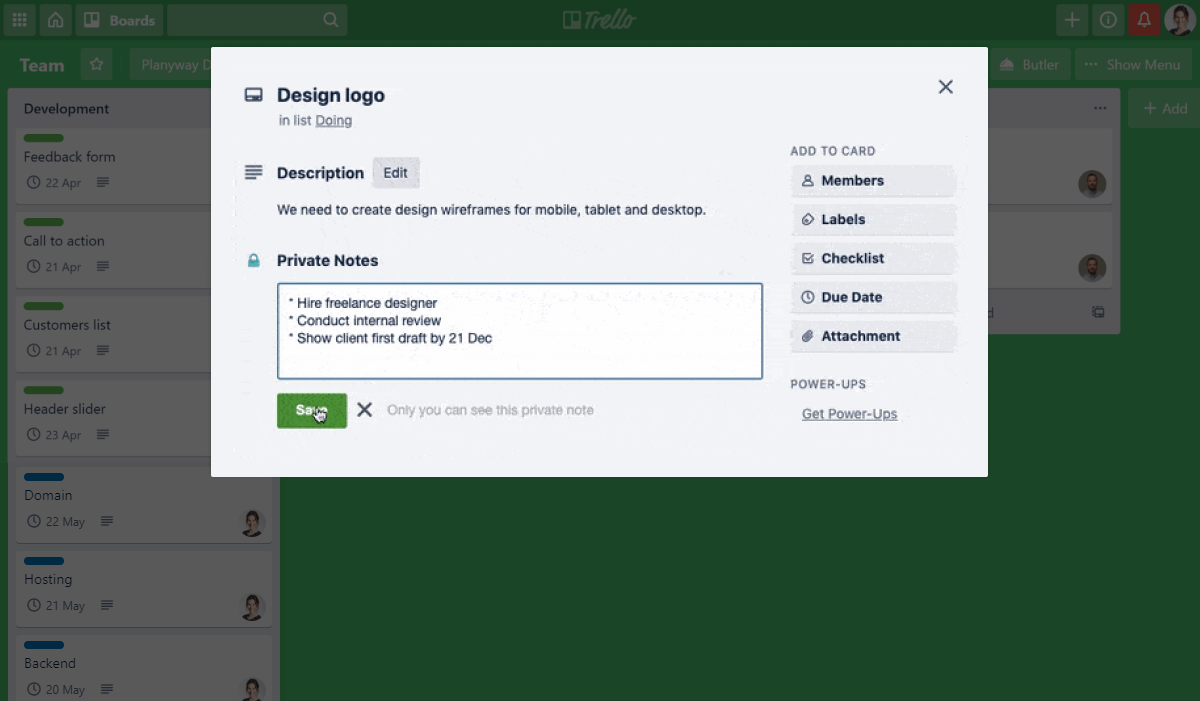Go to Trello home icon
Screen dimensions: 1200x701
point(56,20)
